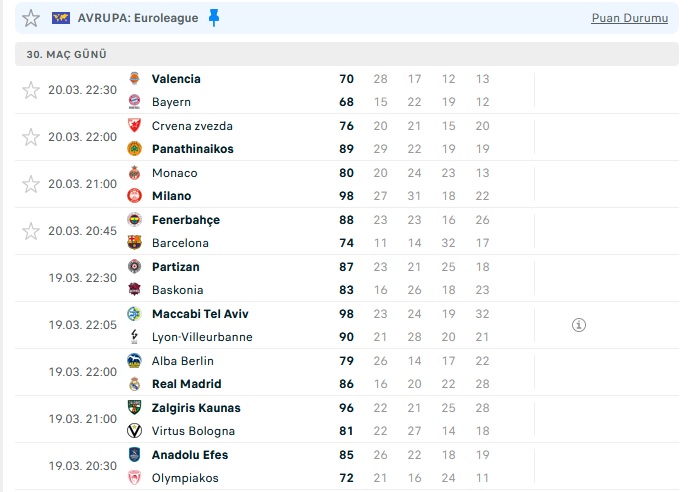Screen dimensions: 690x492
Task: Click the Zalgiris Kaunas final score 96
Action: coord(346,408)
